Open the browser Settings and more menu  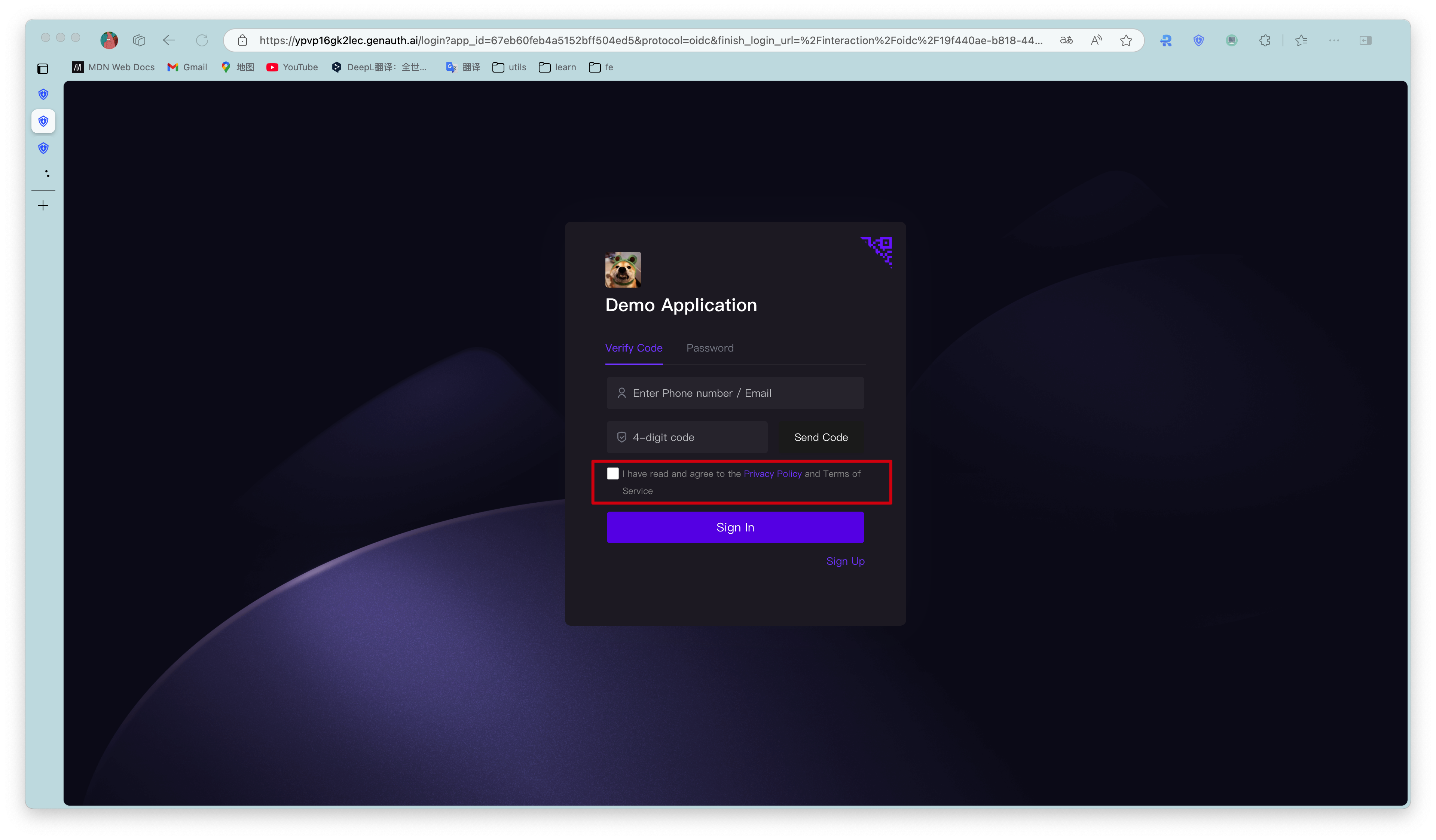click(1333, 40)
